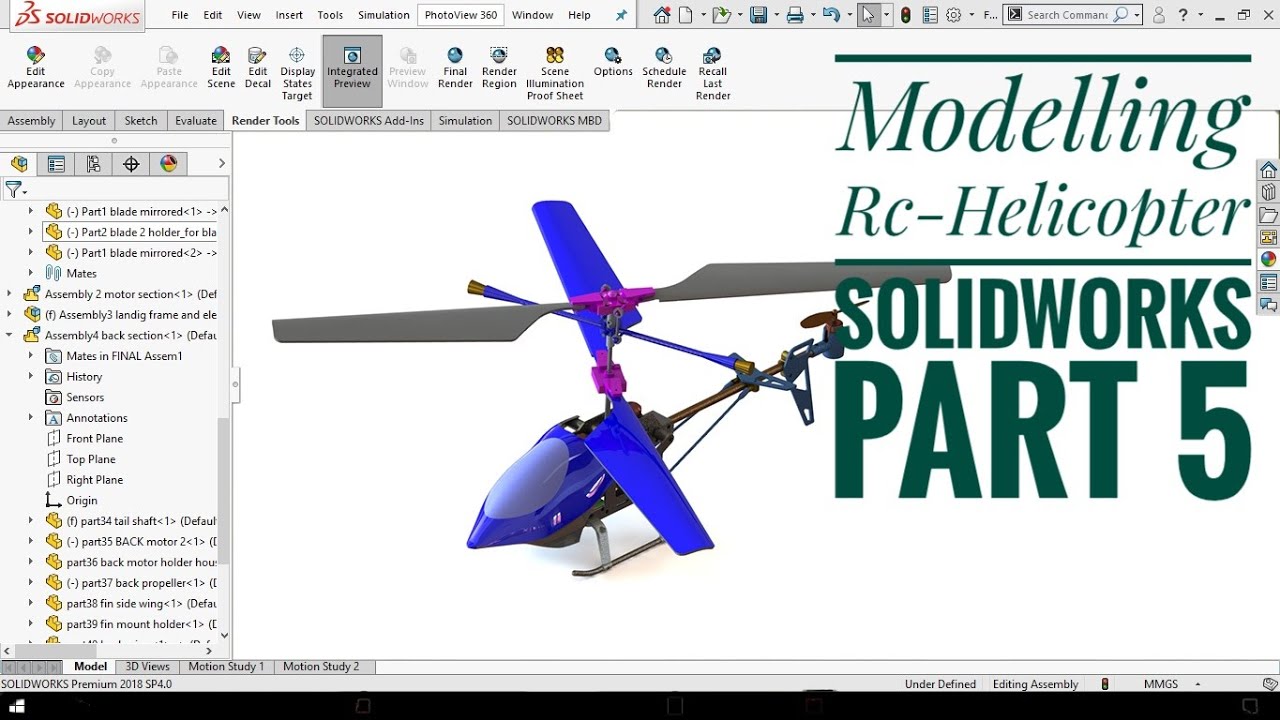Expand the Annotations folder
Screen dimensions: 1280x720
[x=31, y=418]
